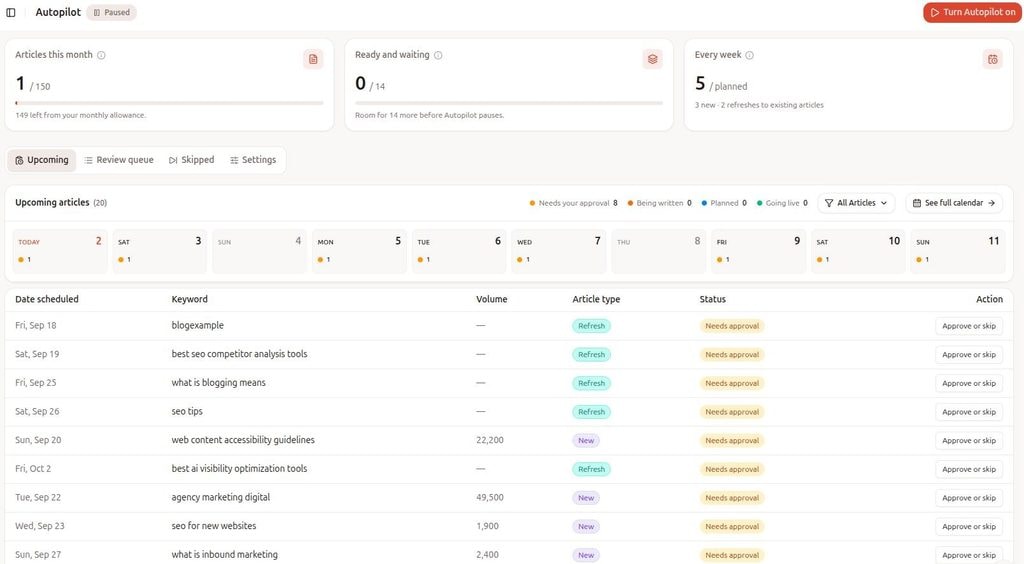The width and height of the screenshot is (1024, 564).
Task: Click the Date scheduled column header
Action: click(x=47, y=299)
